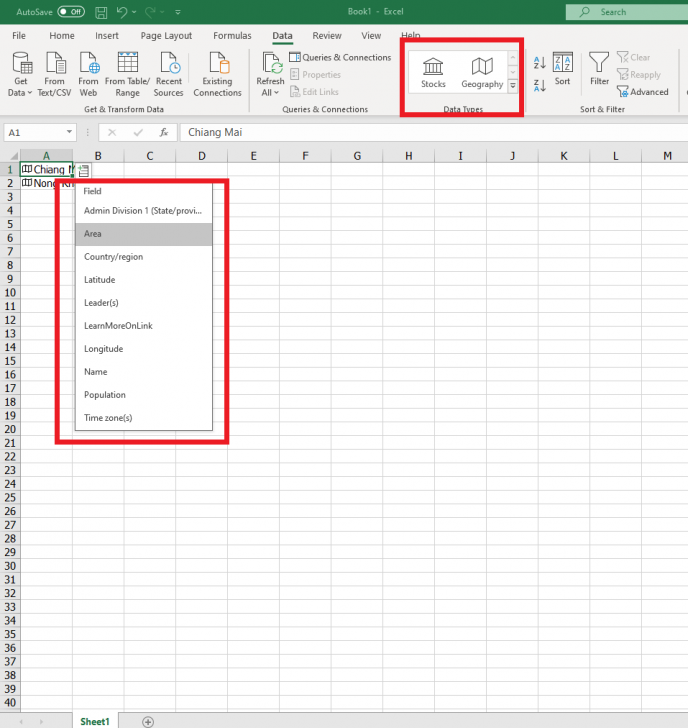Click the Select All corner triangle
The width and height of the screenshot is (688, 728).
(x=14, y=156)
